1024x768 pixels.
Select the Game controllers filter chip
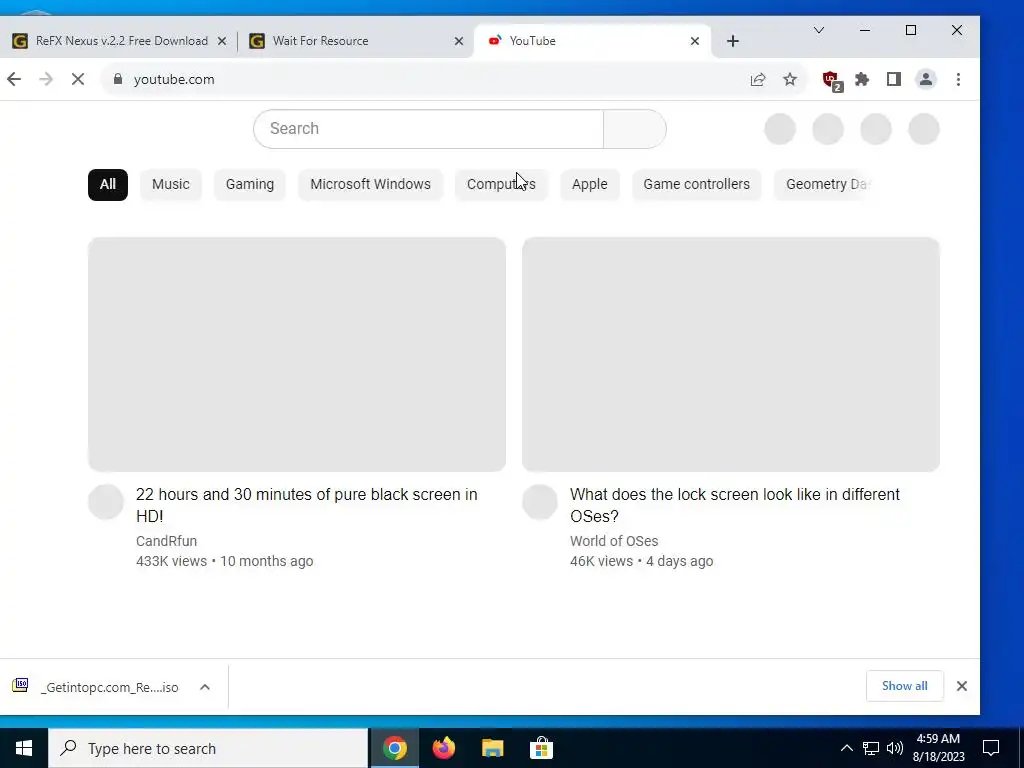pos(696,184)
